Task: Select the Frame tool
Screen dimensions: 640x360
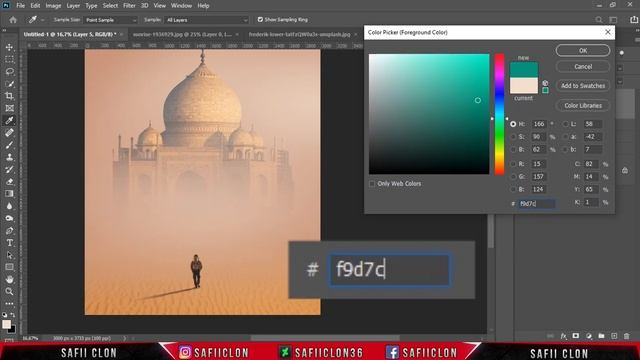Action: [x=9, y=108]
